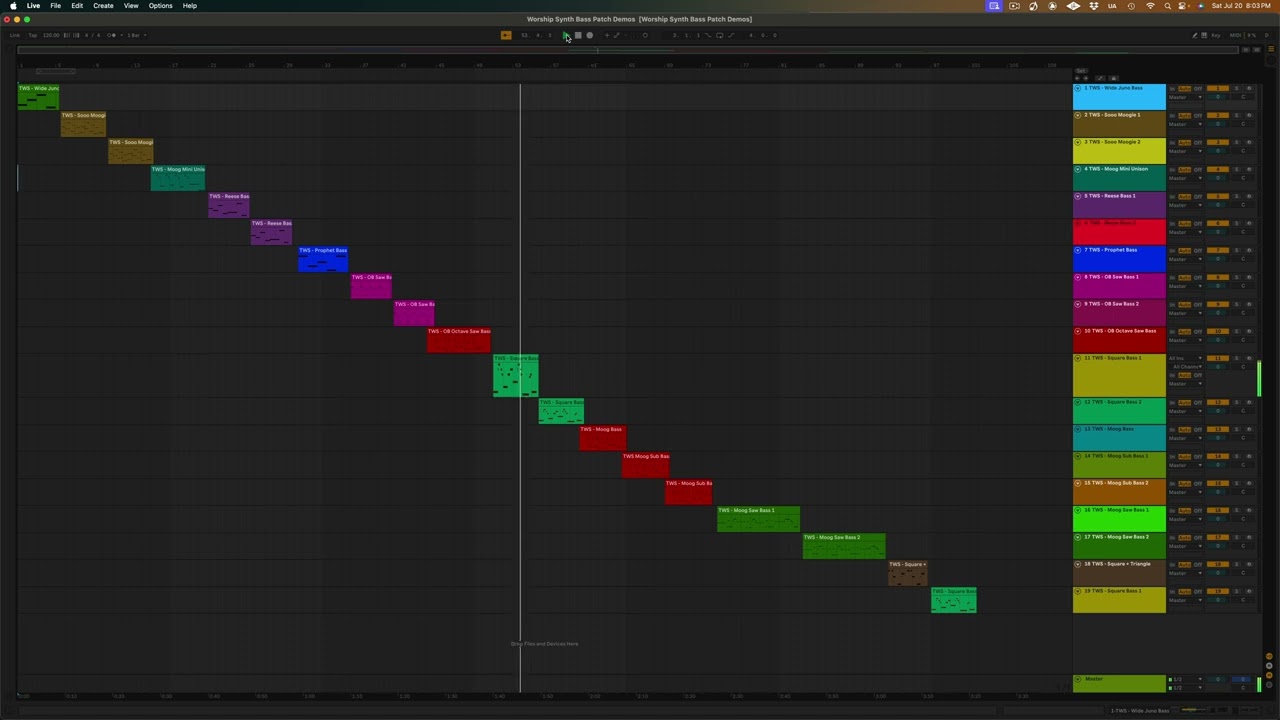Arm track 1 Wide Juno Bass for recording
The height and width of the screenshot is (720, 1280).
[1249, 88]
